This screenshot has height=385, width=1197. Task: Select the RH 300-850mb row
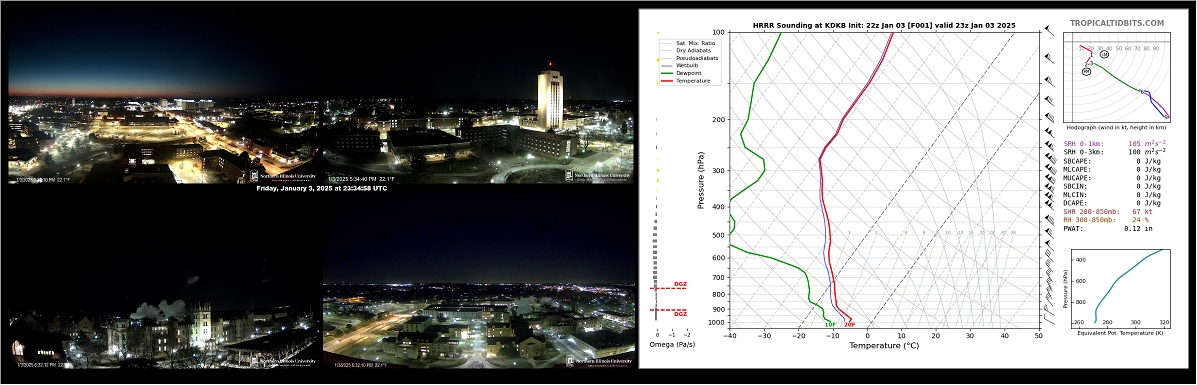pyautogui.click(x=1105, y=220)
